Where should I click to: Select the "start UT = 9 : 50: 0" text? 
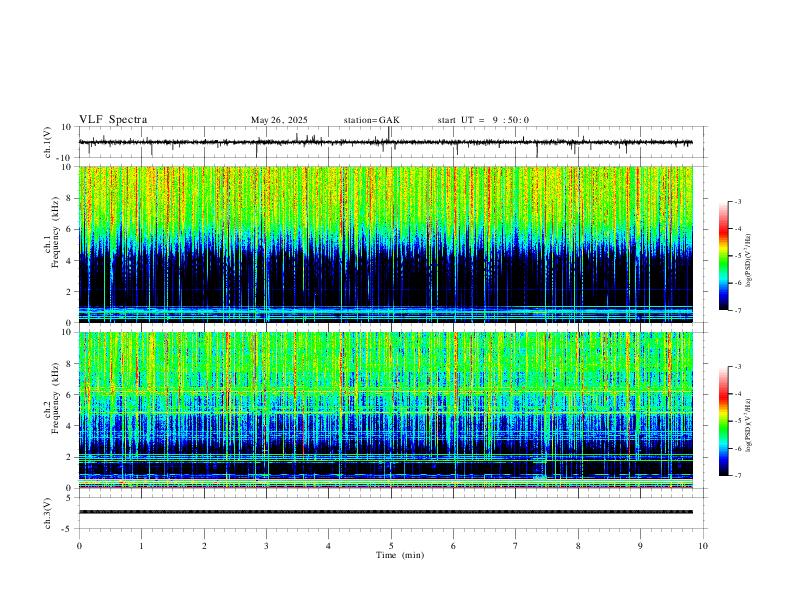point(483,120)
